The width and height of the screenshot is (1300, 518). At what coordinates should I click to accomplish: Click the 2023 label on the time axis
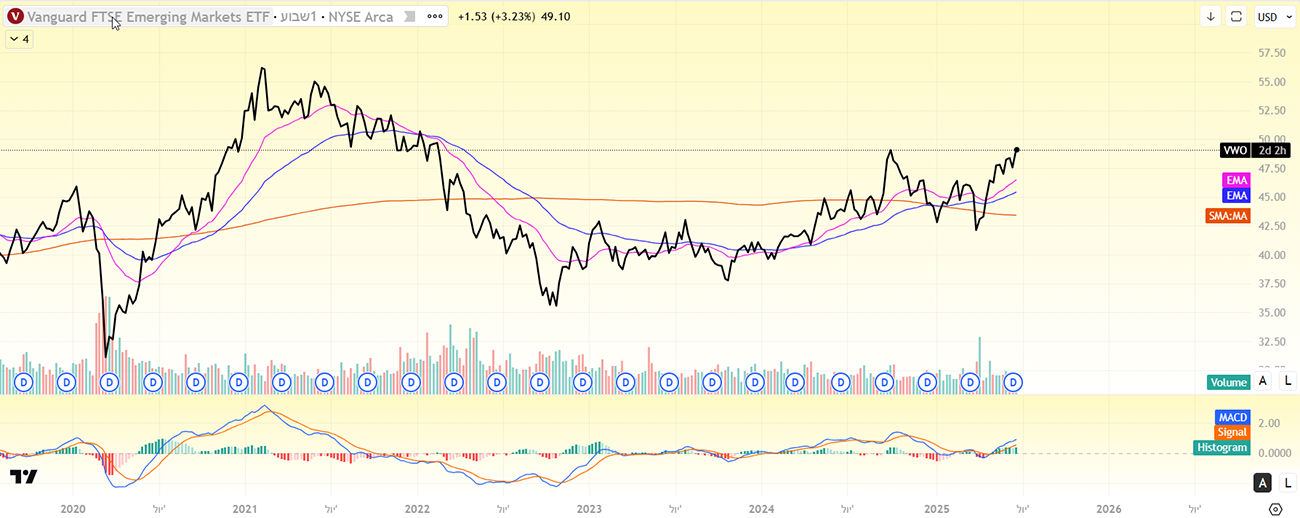click(589, 509)
